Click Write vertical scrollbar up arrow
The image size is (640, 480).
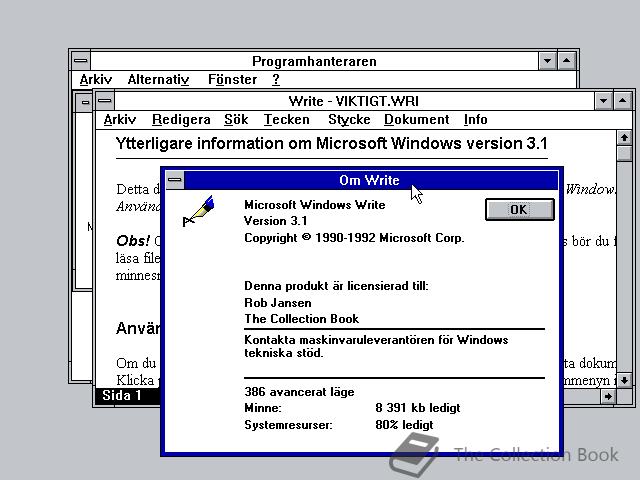coord(624,138)
